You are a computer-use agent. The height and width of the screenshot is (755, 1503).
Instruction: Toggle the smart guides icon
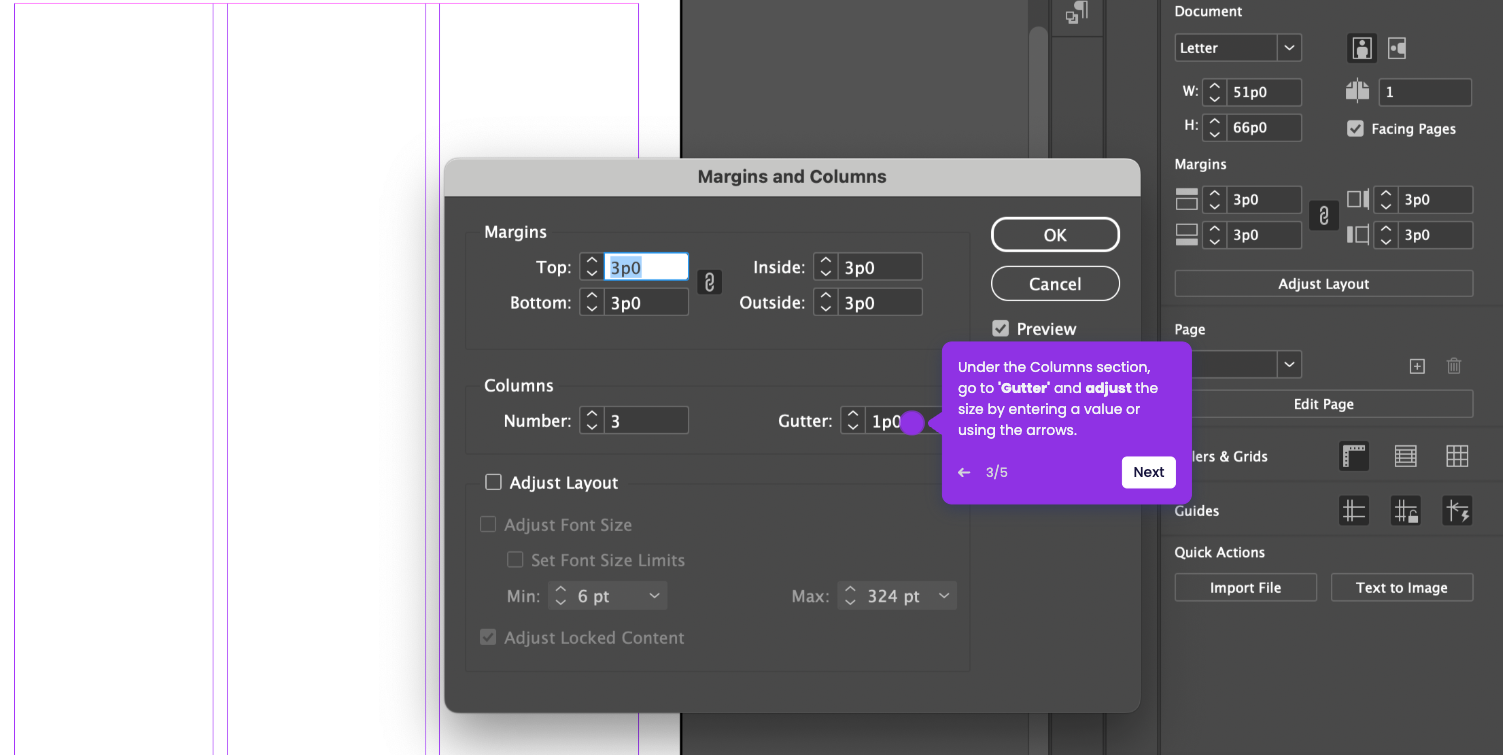(x=1457, y=511)
